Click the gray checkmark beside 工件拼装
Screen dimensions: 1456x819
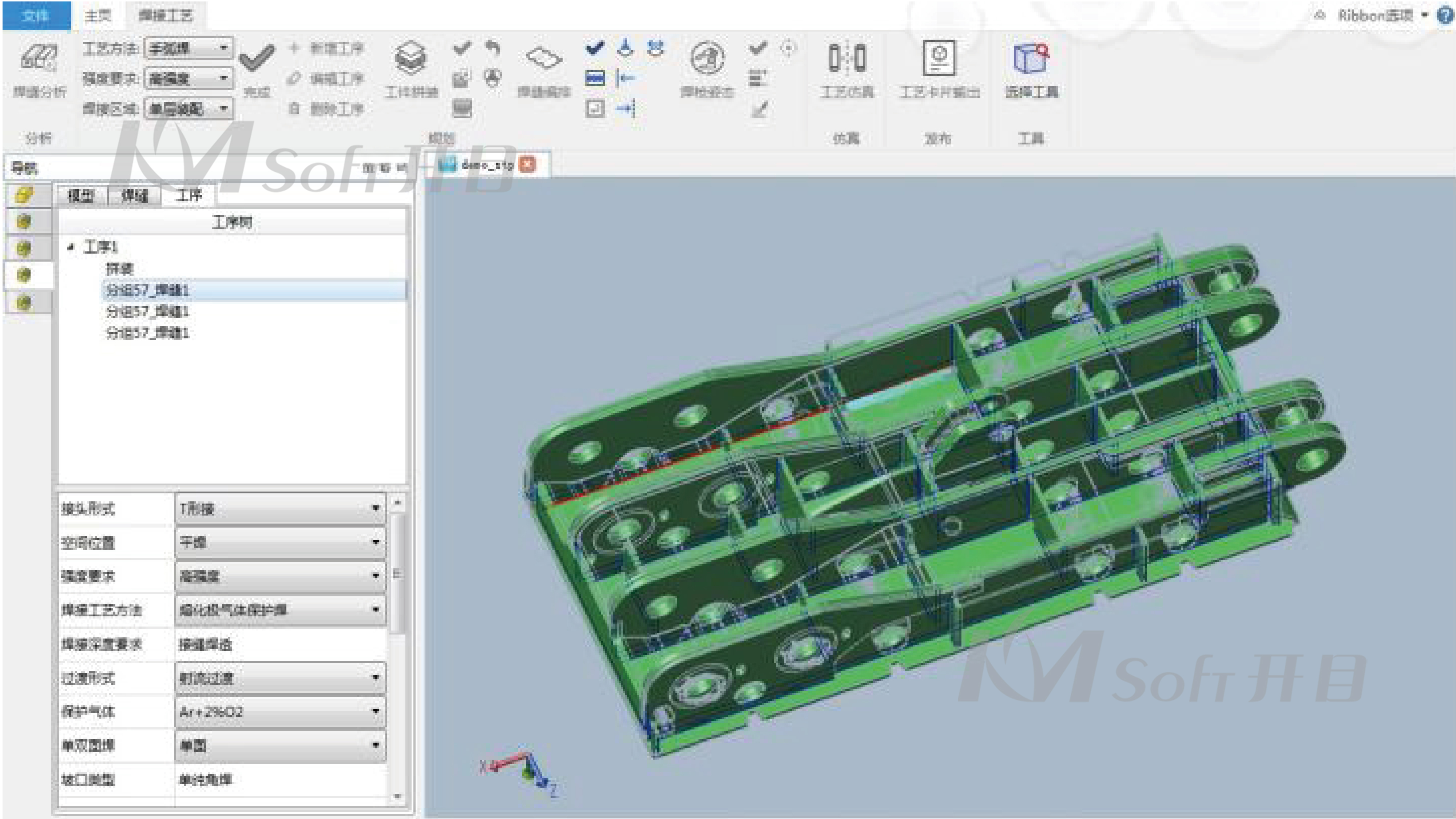point(462,48)
